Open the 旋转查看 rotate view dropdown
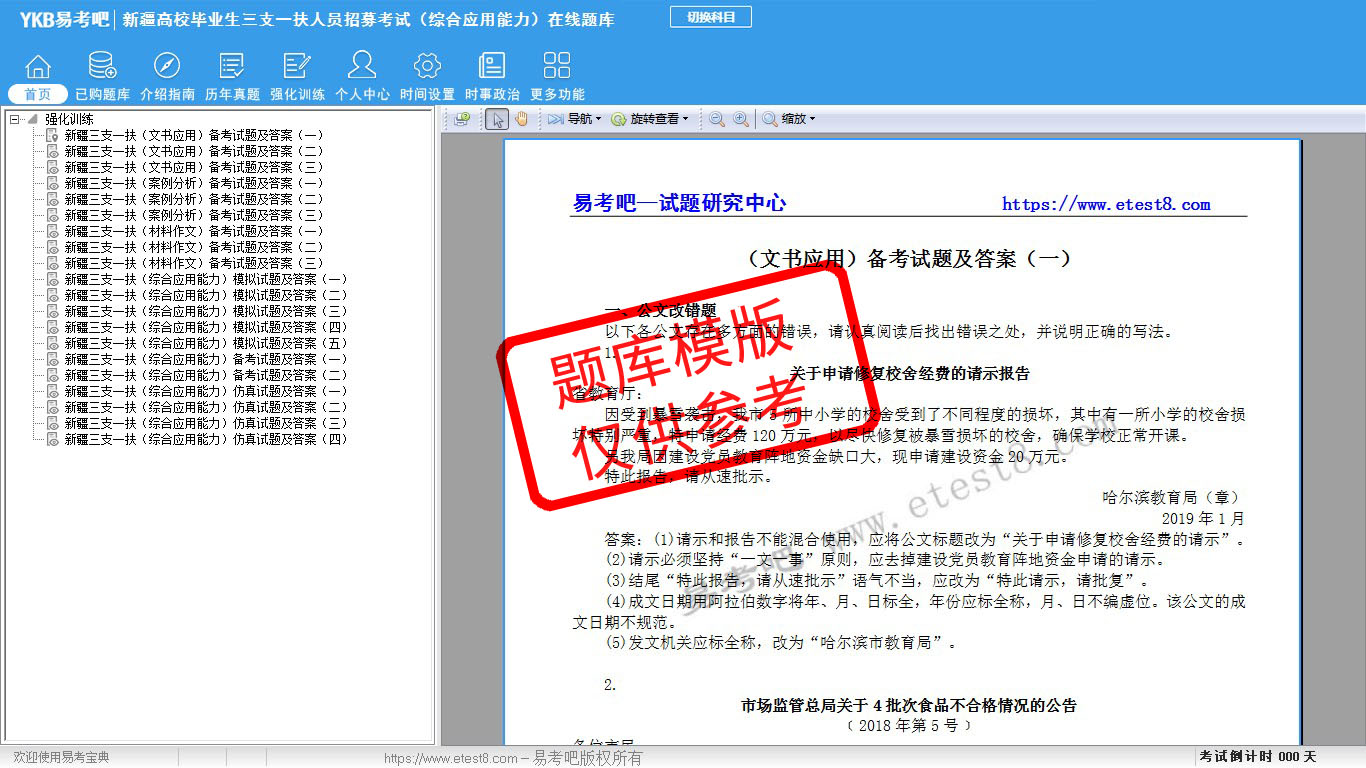The width and height of the screenshot is (1366, 768). 650,119
